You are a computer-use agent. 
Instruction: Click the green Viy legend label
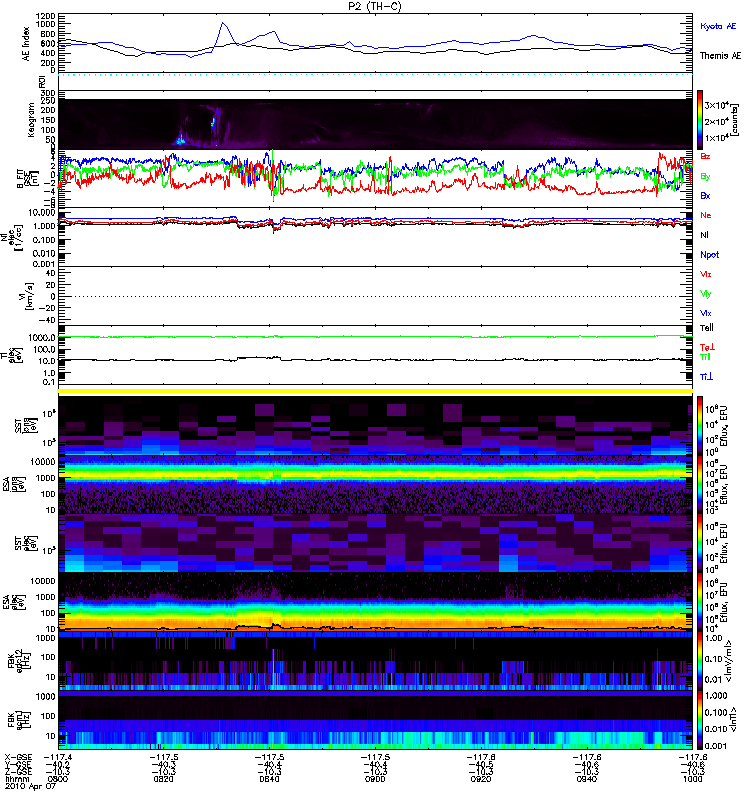tap(706, 294)
